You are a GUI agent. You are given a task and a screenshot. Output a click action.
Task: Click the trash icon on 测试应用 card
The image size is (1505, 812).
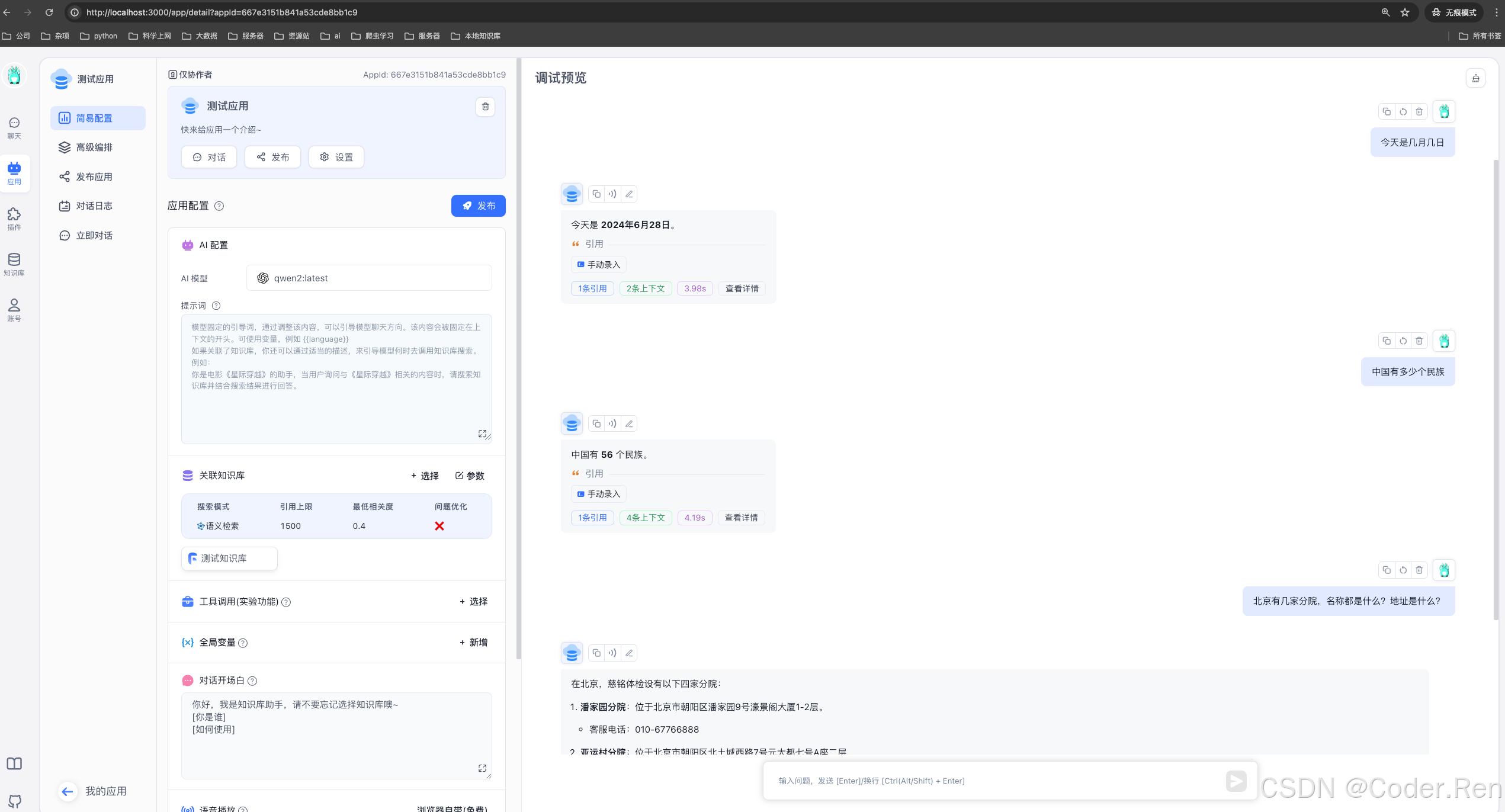(485, 107)
